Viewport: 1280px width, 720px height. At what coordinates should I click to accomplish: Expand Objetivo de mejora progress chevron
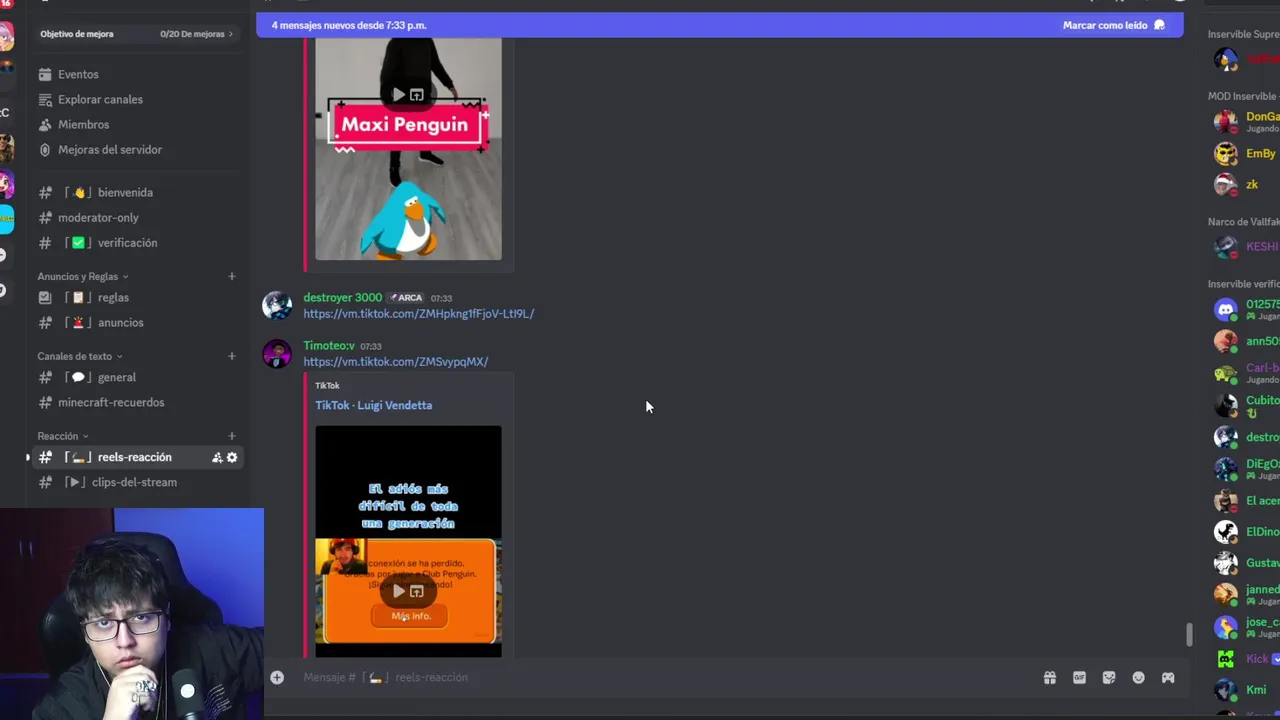pos(231,34)
